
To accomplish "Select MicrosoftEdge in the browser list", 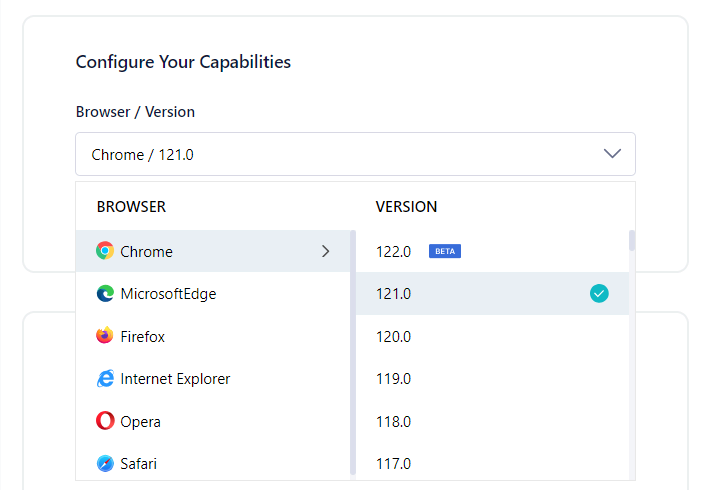I will (213, 293).
